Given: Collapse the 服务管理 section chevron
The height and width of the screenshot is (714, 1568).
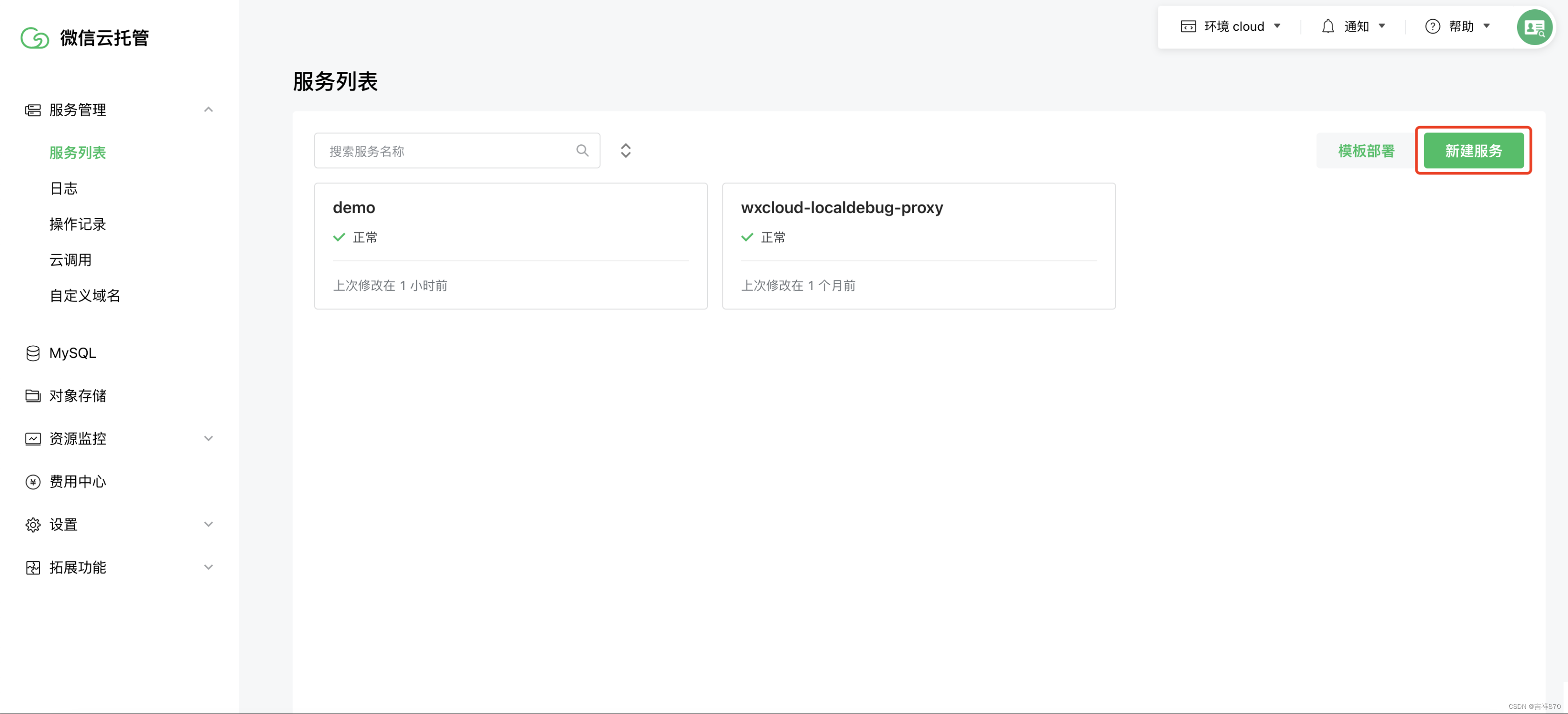Looking at the screenshot, I should (208, 110).
